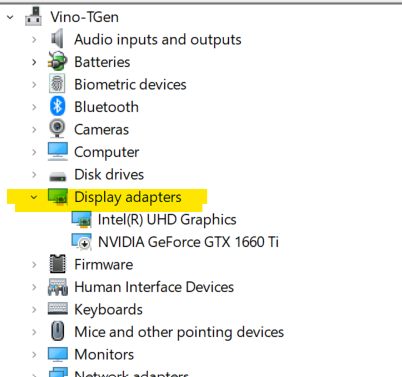Expand the Keyboards category
Image resolution: width=402 pixels, height=377 pixels.
tap(34, 309)
